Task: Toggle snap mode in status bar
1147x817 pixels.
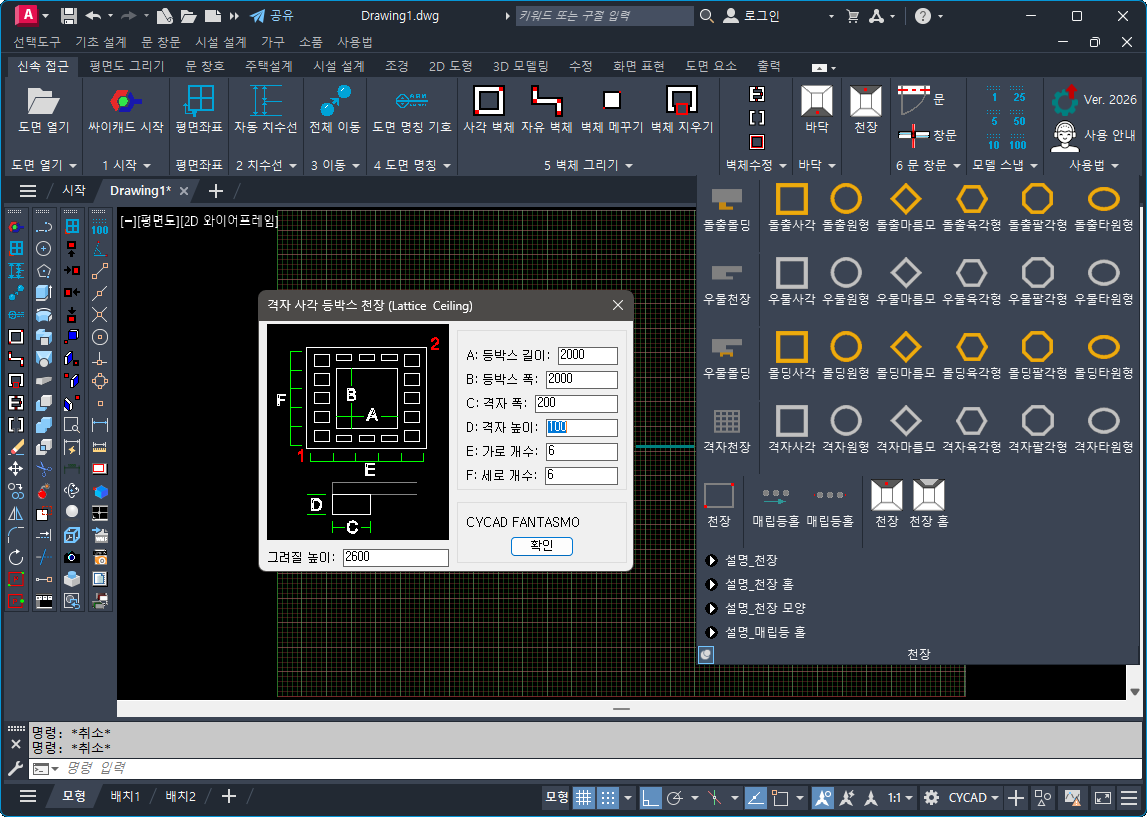Action: (608, 797)
